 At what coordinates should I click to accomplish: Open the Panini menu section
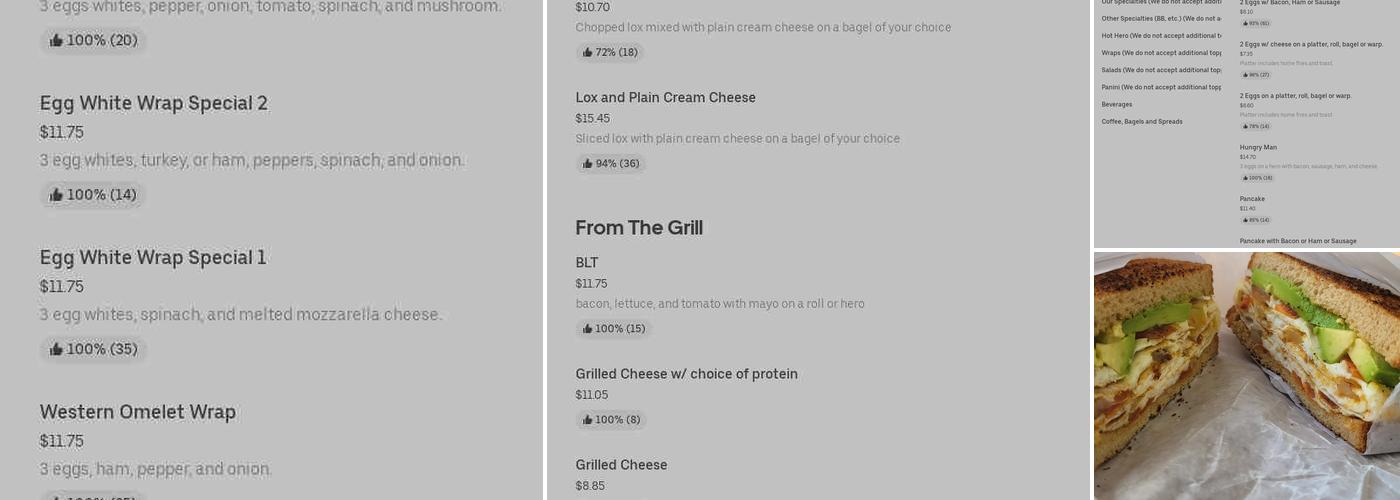pos(1160,87)
